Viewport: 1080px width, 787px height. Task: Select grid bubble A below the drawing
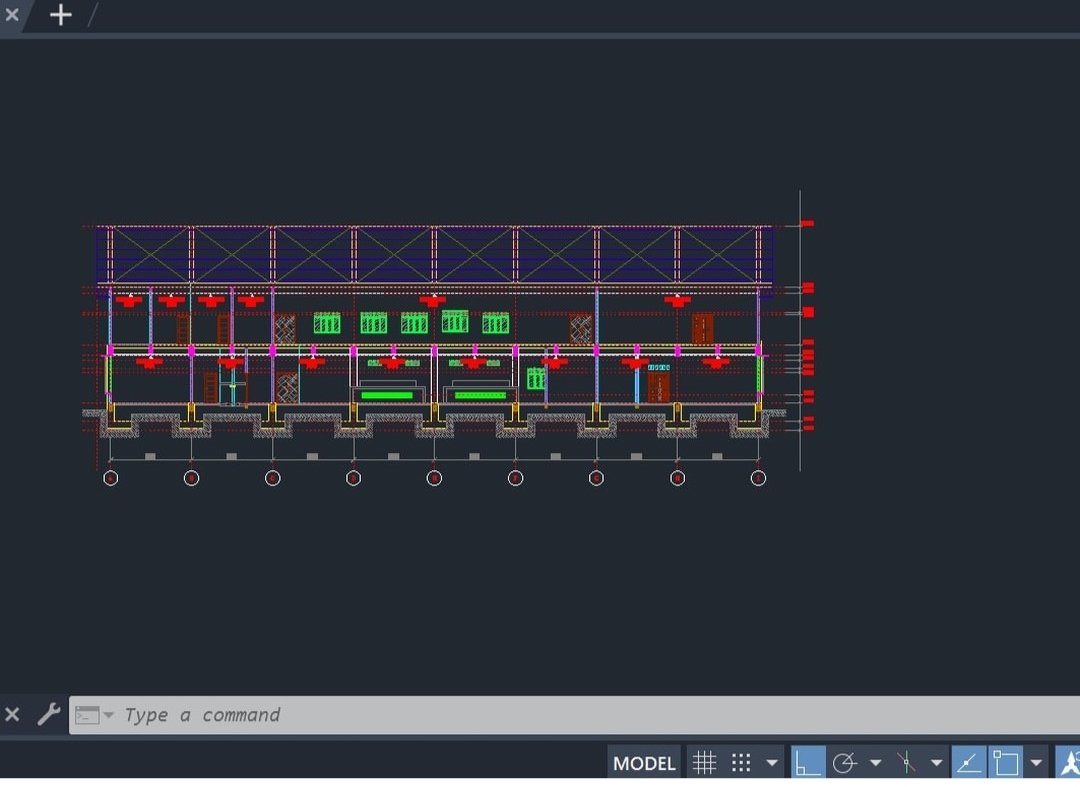pyautogui.click(x=110, y=478)
